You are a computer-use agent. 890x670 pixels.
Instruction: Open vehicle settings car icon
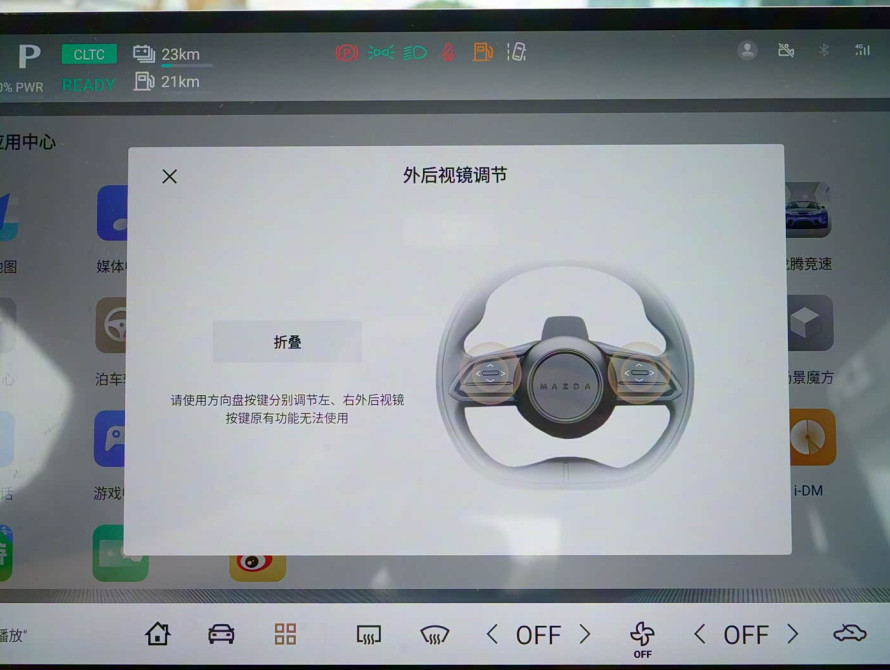[221, 634]
